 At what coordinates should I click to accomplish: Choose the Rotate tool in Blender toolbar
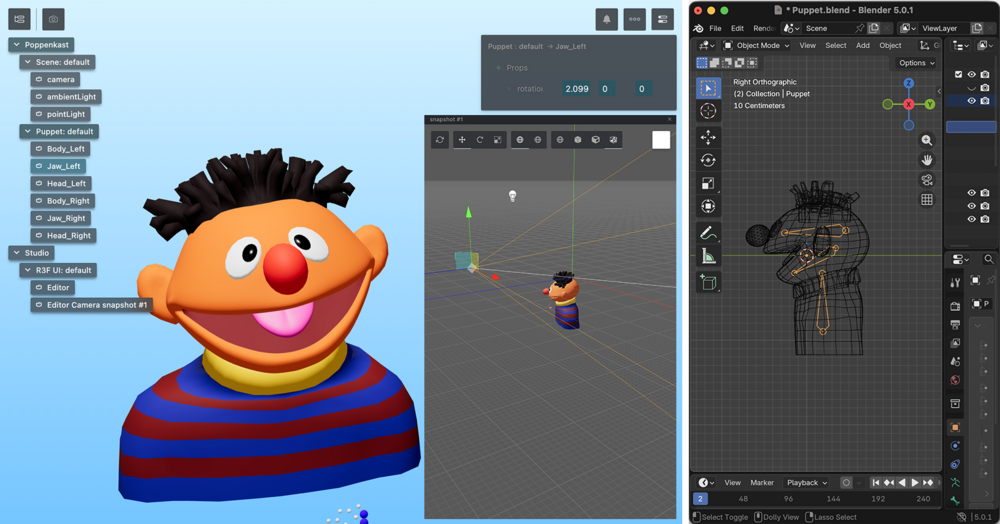click(708, 160)
